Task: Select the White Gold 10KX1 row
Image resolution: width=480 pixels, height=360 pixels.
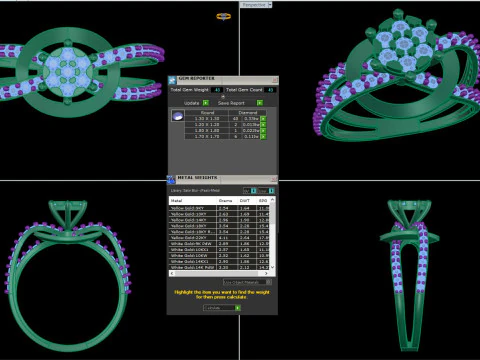Action: click(220, 250)
